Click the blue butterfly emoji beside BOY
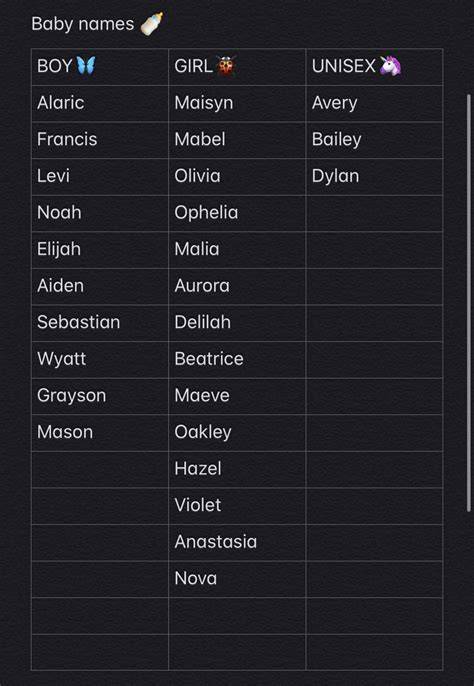Screen dimensions: 474x686 pyautogui.click(x=85, y=66)
